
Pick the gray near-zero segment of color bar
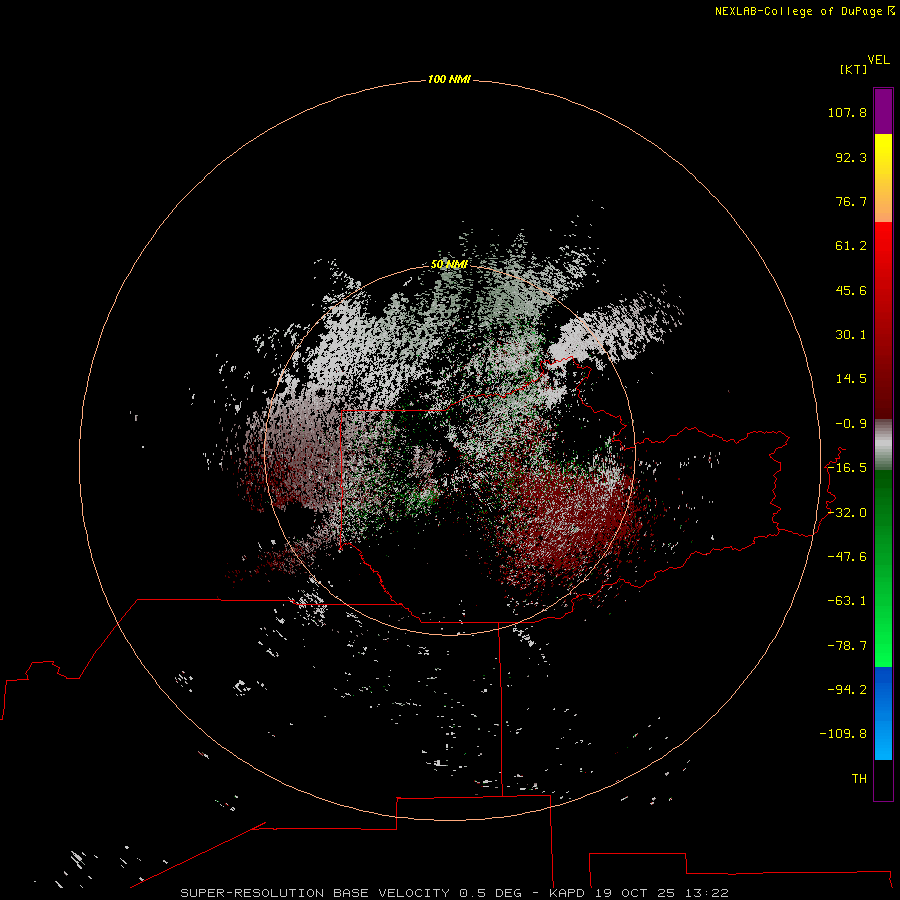(883, 445)
